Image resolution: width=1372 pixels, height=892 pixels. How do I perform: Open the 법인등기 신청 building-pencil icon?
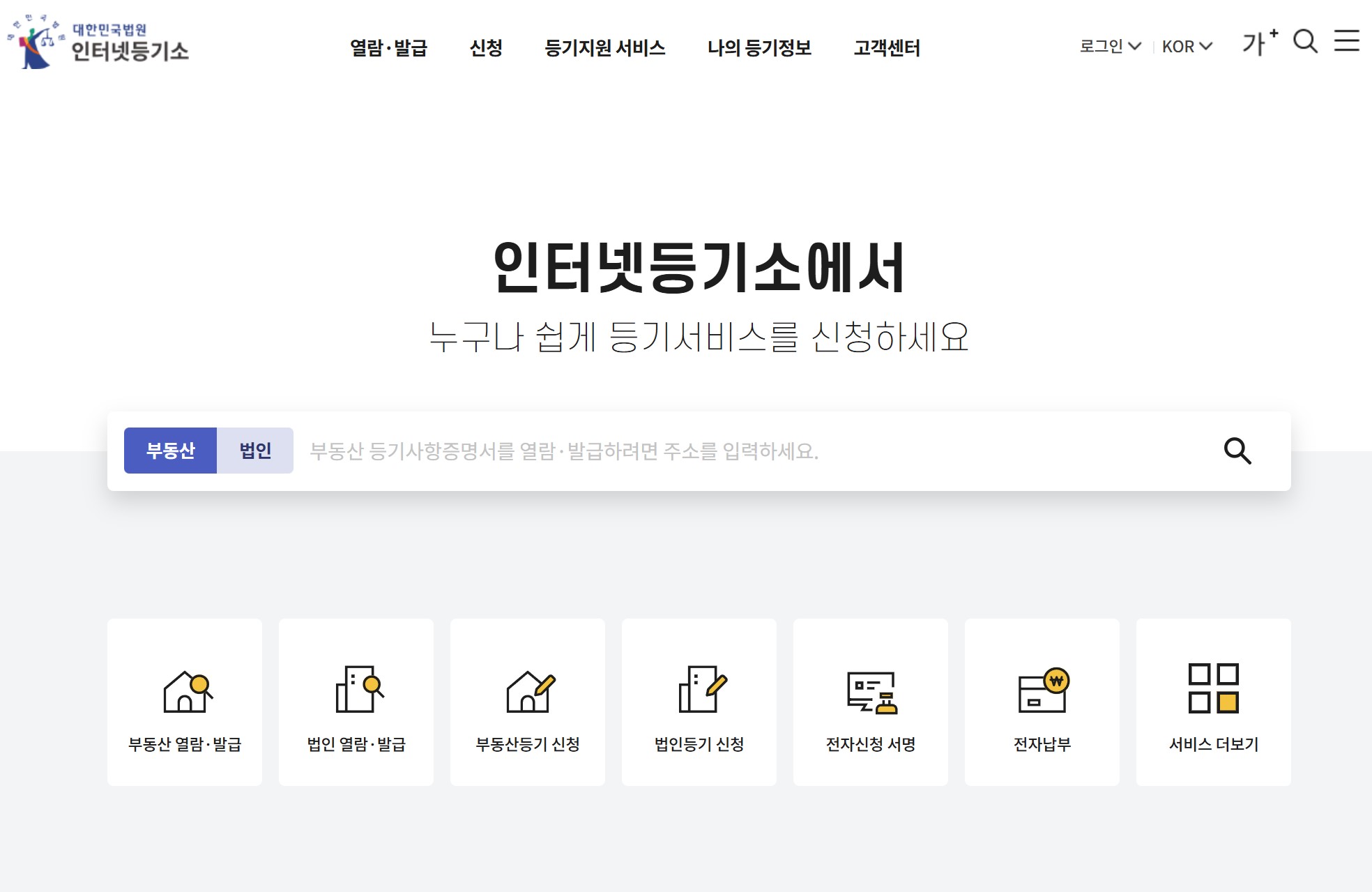click(701, 690)
